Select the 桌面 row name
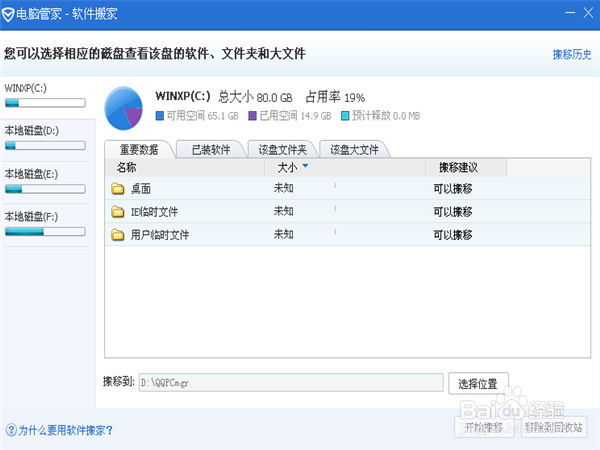This screenshot has width=600, height=450. [141, 189]
